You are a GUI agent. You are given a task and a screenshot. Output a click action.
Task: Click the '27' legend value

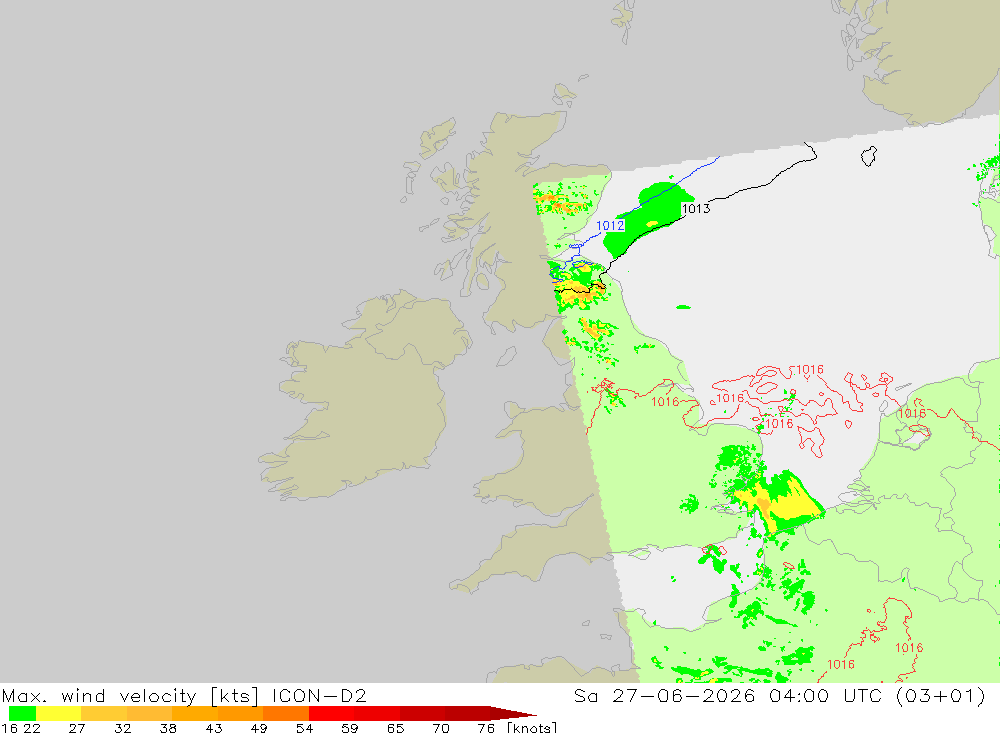pyautogui.click(x=77, y=728)
